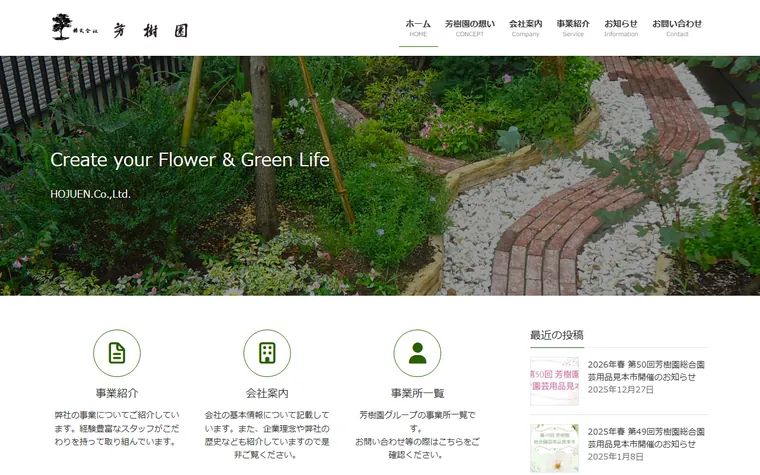The height and width of the screenshot is (475, 760).
Task: Click the date 2025年12月27日
Action: [x=620, y=390]
